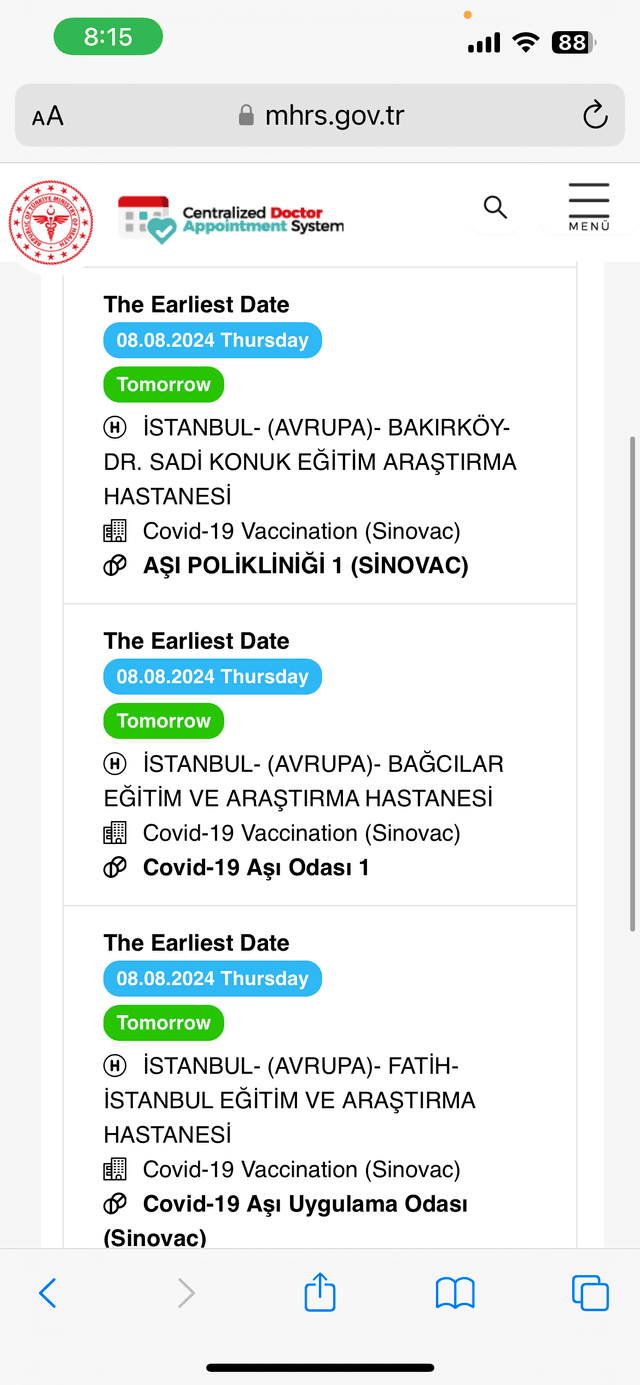Choose AŞI POLİKLİNİĞİ 1 (SINOVAC) clinic
The width and height of the screenshot is (640, 1385).
coord(306,566)
